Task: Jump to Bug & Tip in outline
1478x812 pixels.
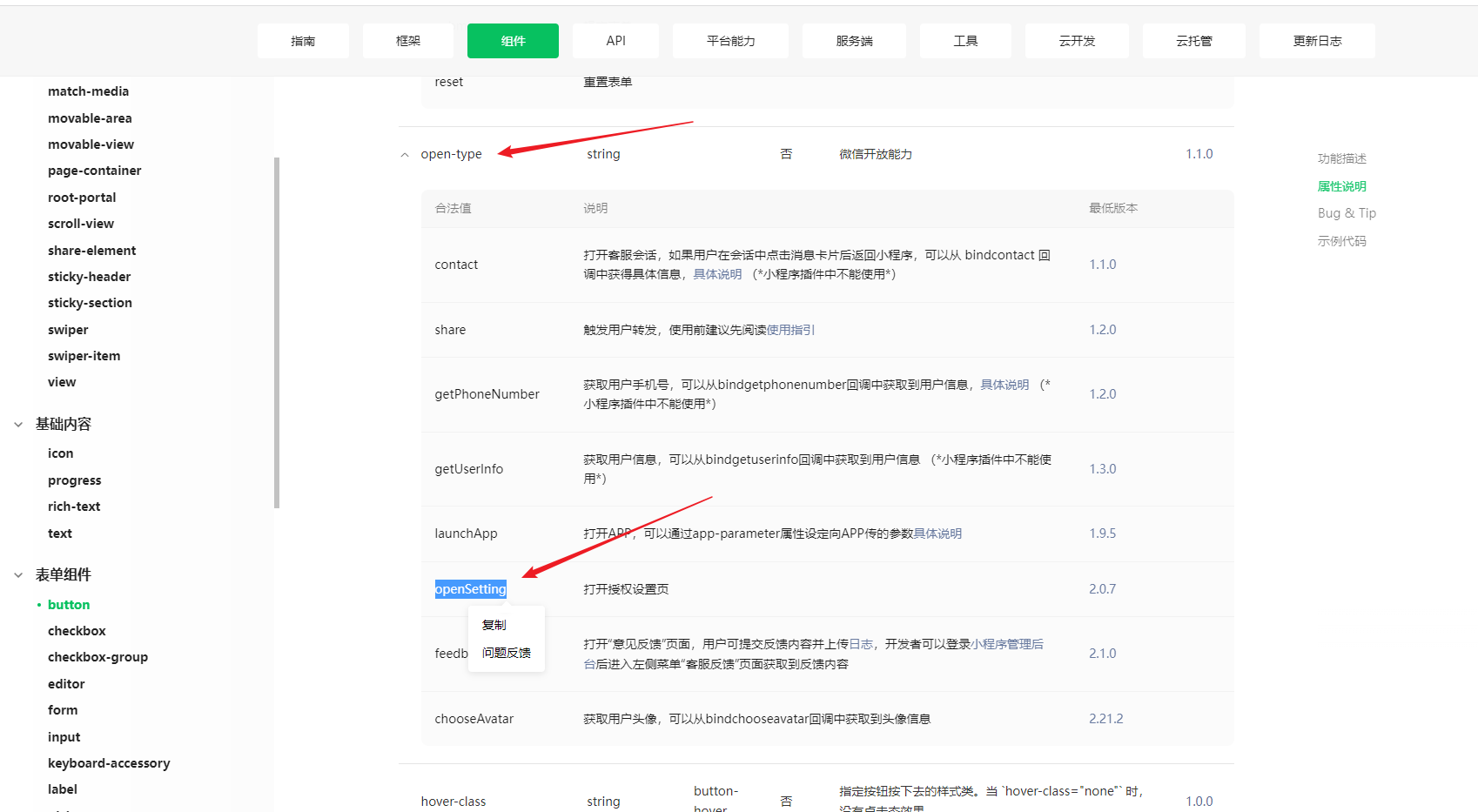Action: click(x=1347, y=213)
